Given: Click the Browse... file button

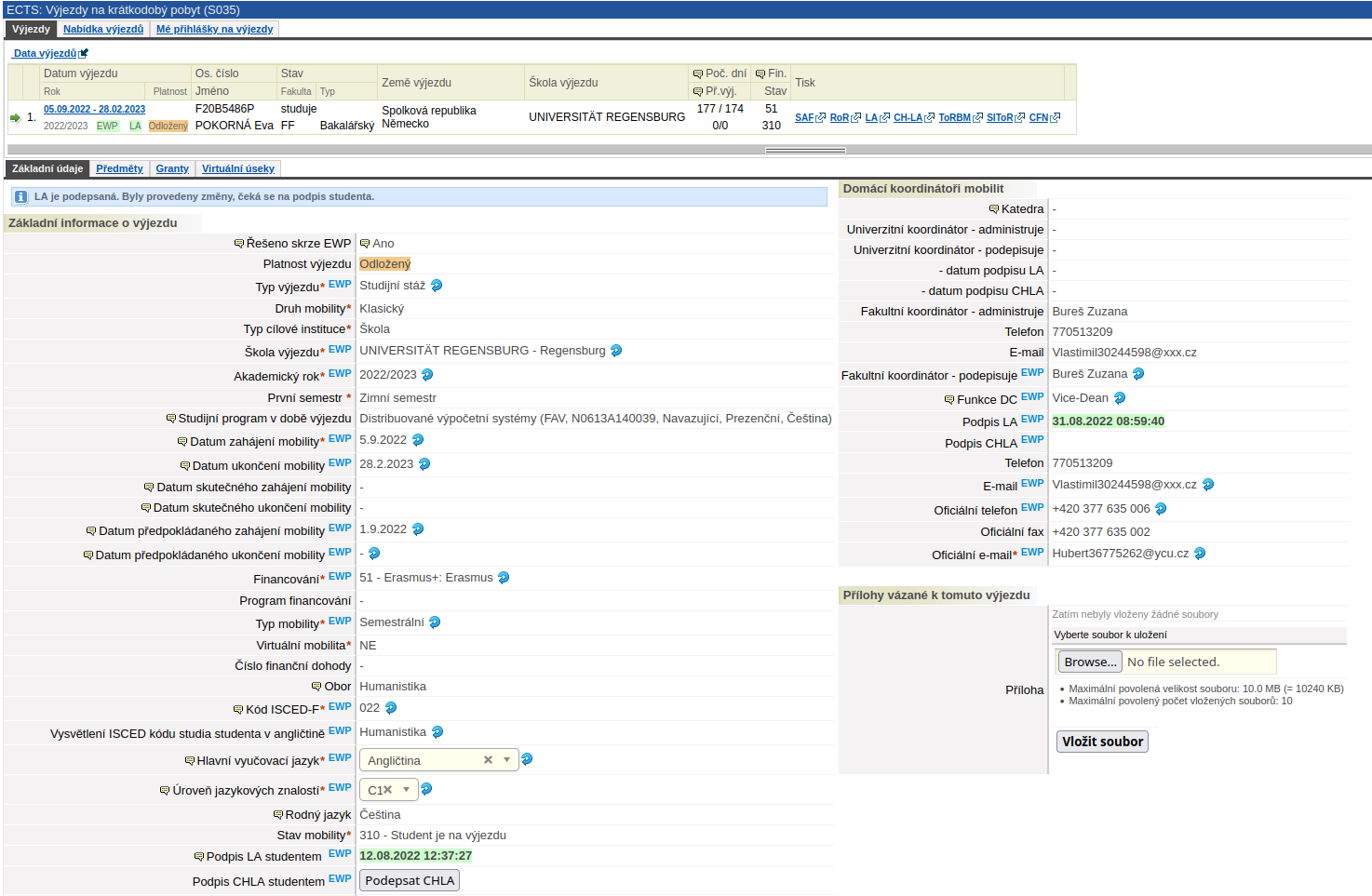Looking at the screenshot, I should click(x=1090, y=662).
